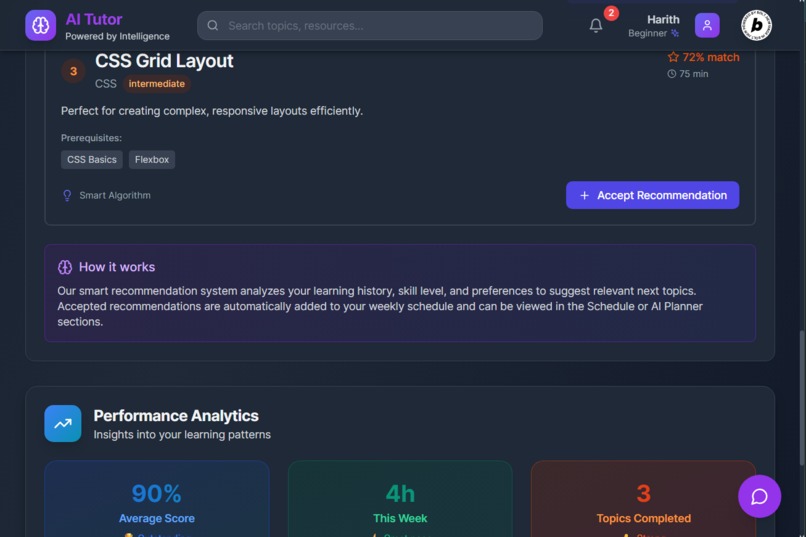Image resolution: width=806 pixels, height=537 pixels.
Task: Open the purple chat bubble button
Action: [759, 496]
